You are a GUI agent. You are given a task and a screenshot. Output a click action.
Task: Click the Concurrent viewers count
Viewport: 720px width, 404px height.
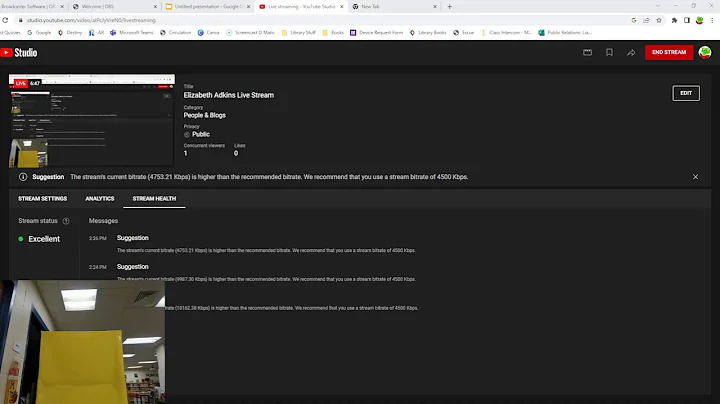click(x=186, y=153)
